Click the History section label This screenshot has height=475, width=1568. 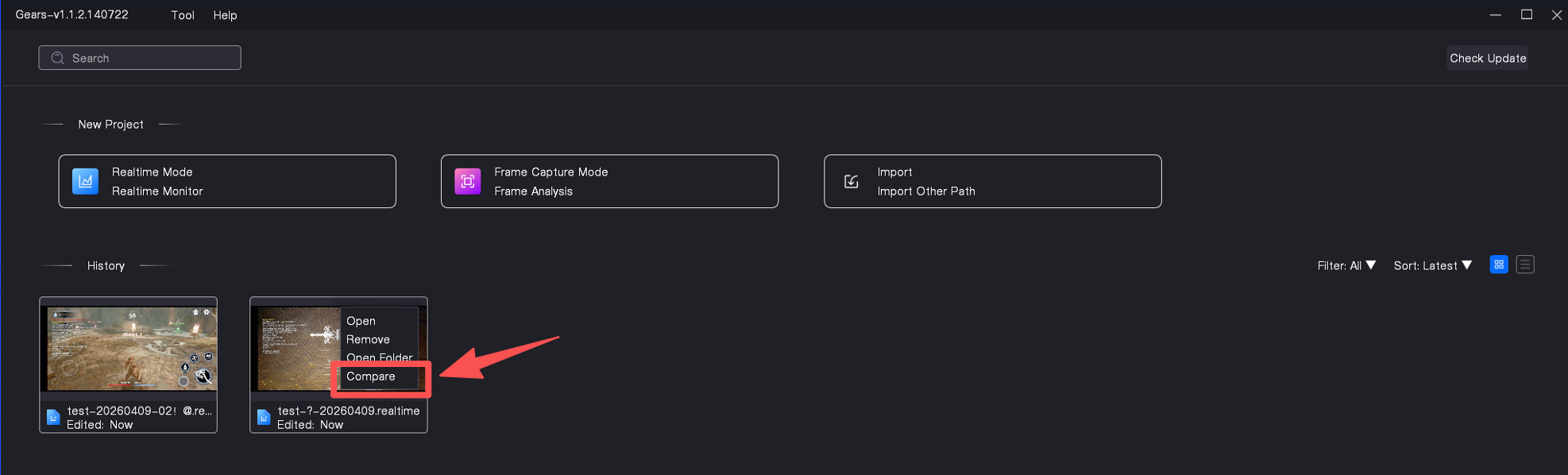click(106, 265)
